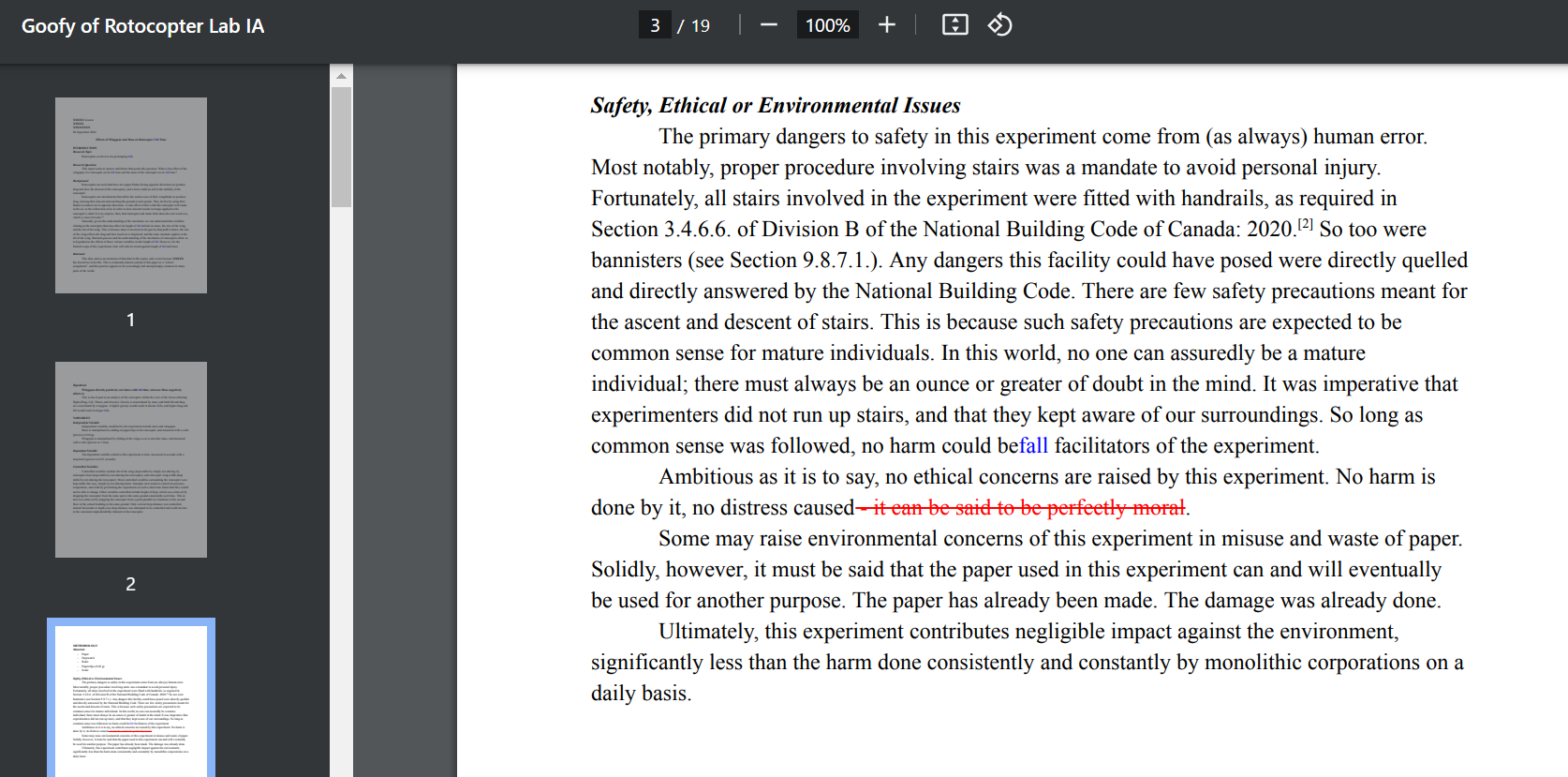
Task: Click the thumbnail sidebar scrollbar handle
Action: (341, 146)
